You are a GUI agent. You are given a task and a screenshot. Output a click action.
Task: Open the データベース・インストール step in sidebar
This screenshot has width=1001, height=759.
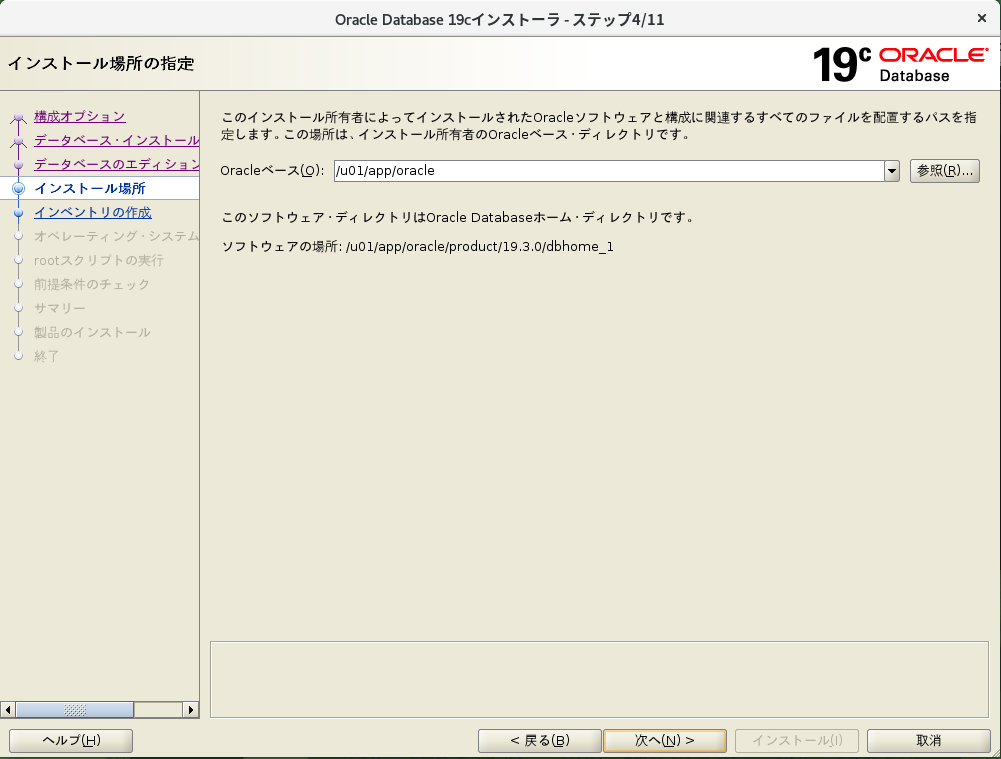[116, 140]
